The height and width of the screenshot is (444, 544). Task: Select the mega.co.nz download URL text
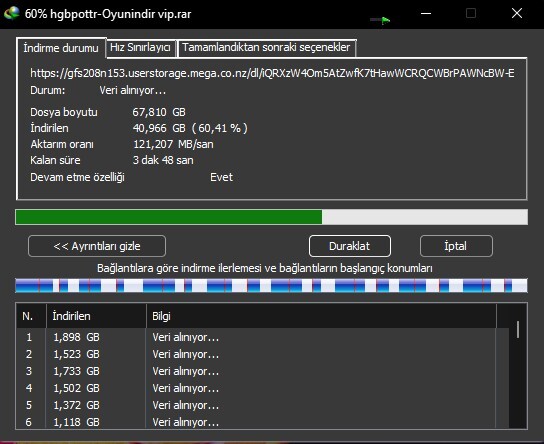(x=272, y=73)
